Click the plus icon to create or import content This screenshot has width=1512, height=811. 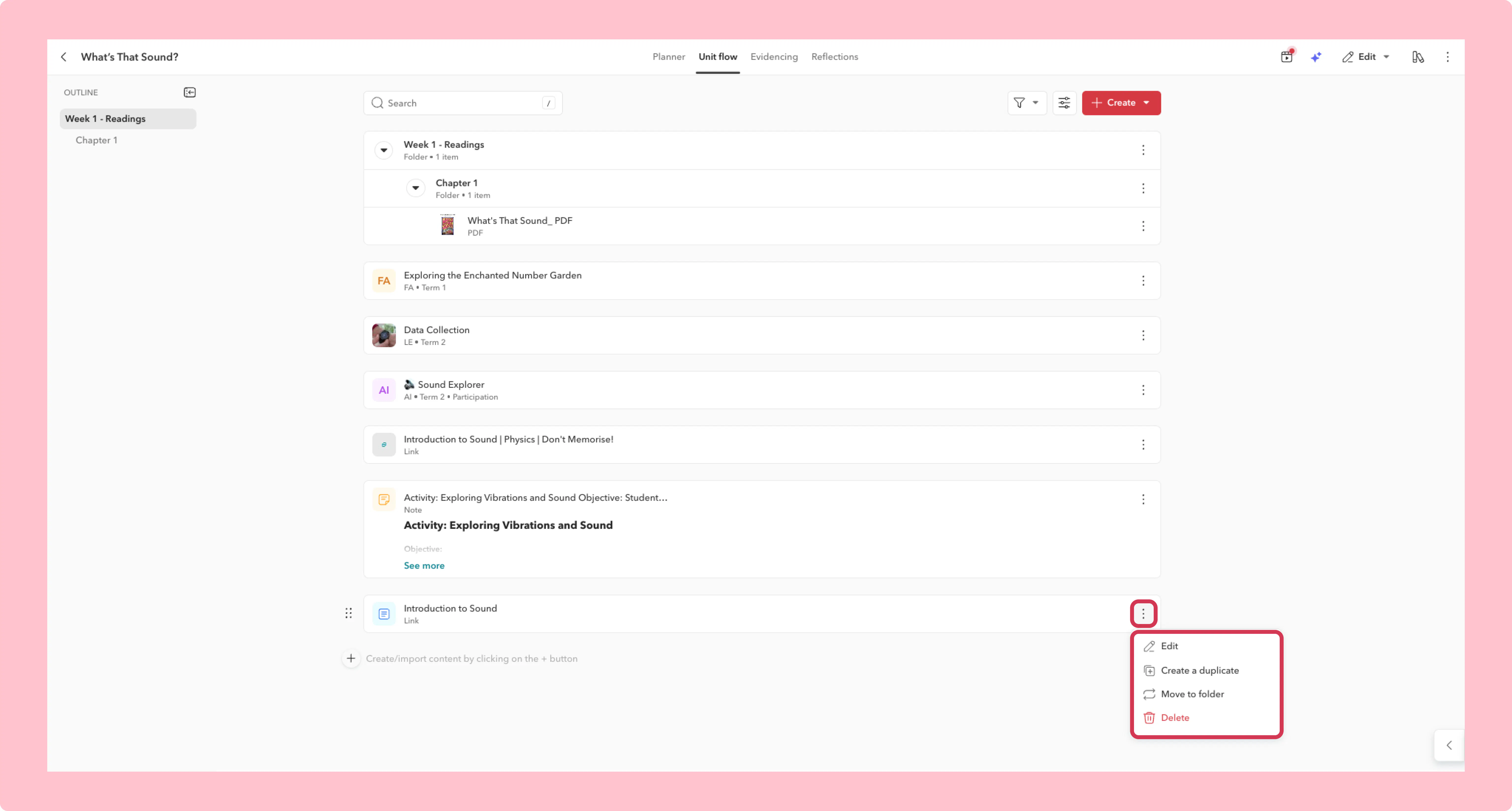point(351,658)
